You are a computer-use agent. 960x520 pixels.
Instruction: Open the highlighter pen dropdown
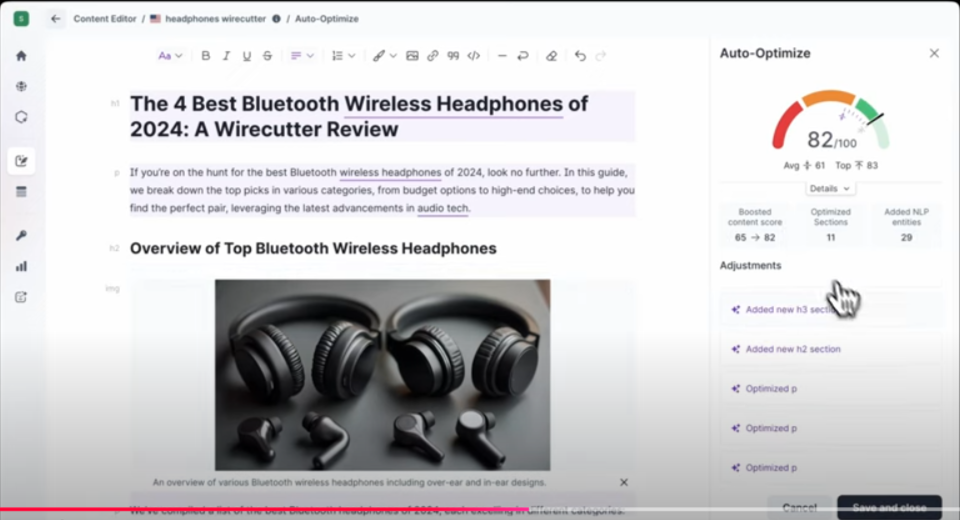click(384, 56)
